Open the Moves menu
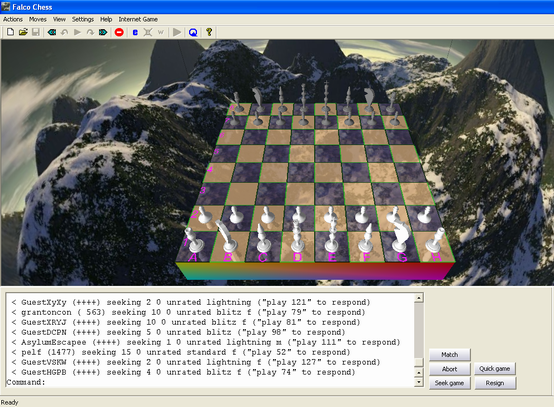The width and height of the screenshot is (554, 407). (38, 19)
